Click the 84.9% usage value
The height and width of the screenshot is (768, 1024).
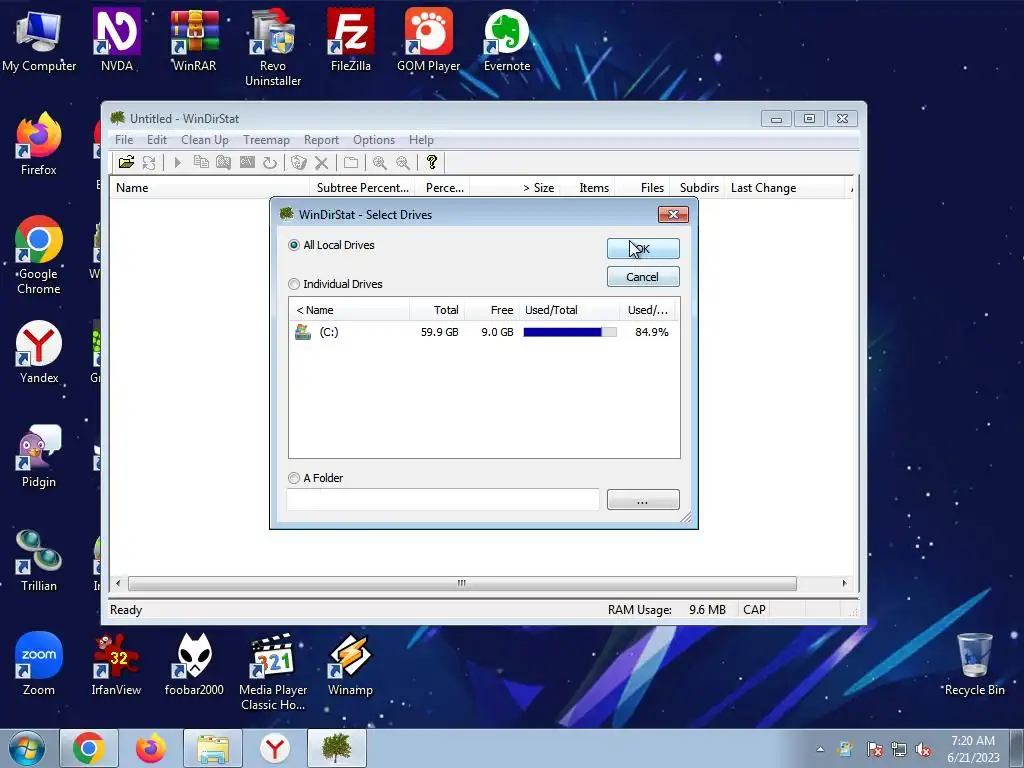tap(652, 332)
